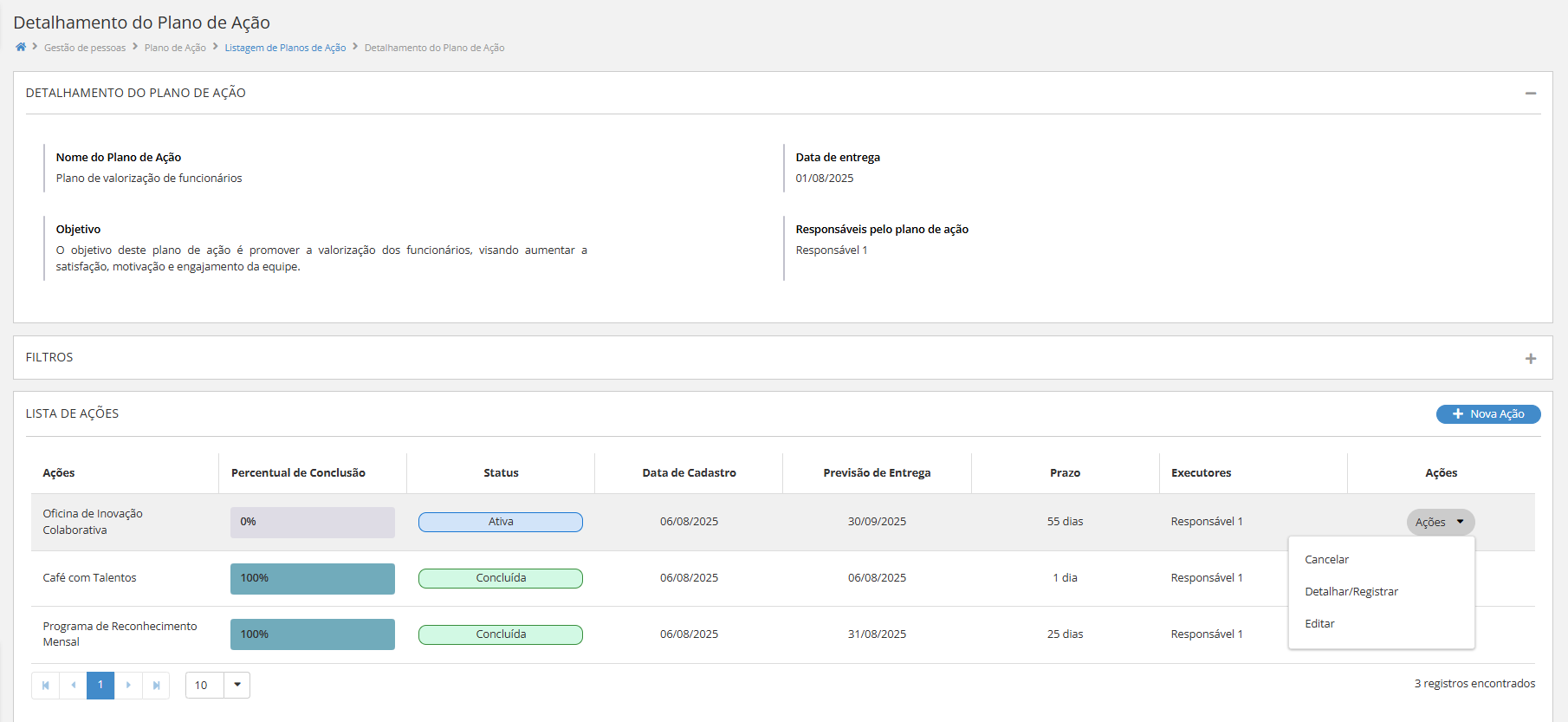The width and height of the screenshot is (1568, 722).
Task: Collapse the Detalhamento do Plano de Ação panel
Action: click(1530, 93)
